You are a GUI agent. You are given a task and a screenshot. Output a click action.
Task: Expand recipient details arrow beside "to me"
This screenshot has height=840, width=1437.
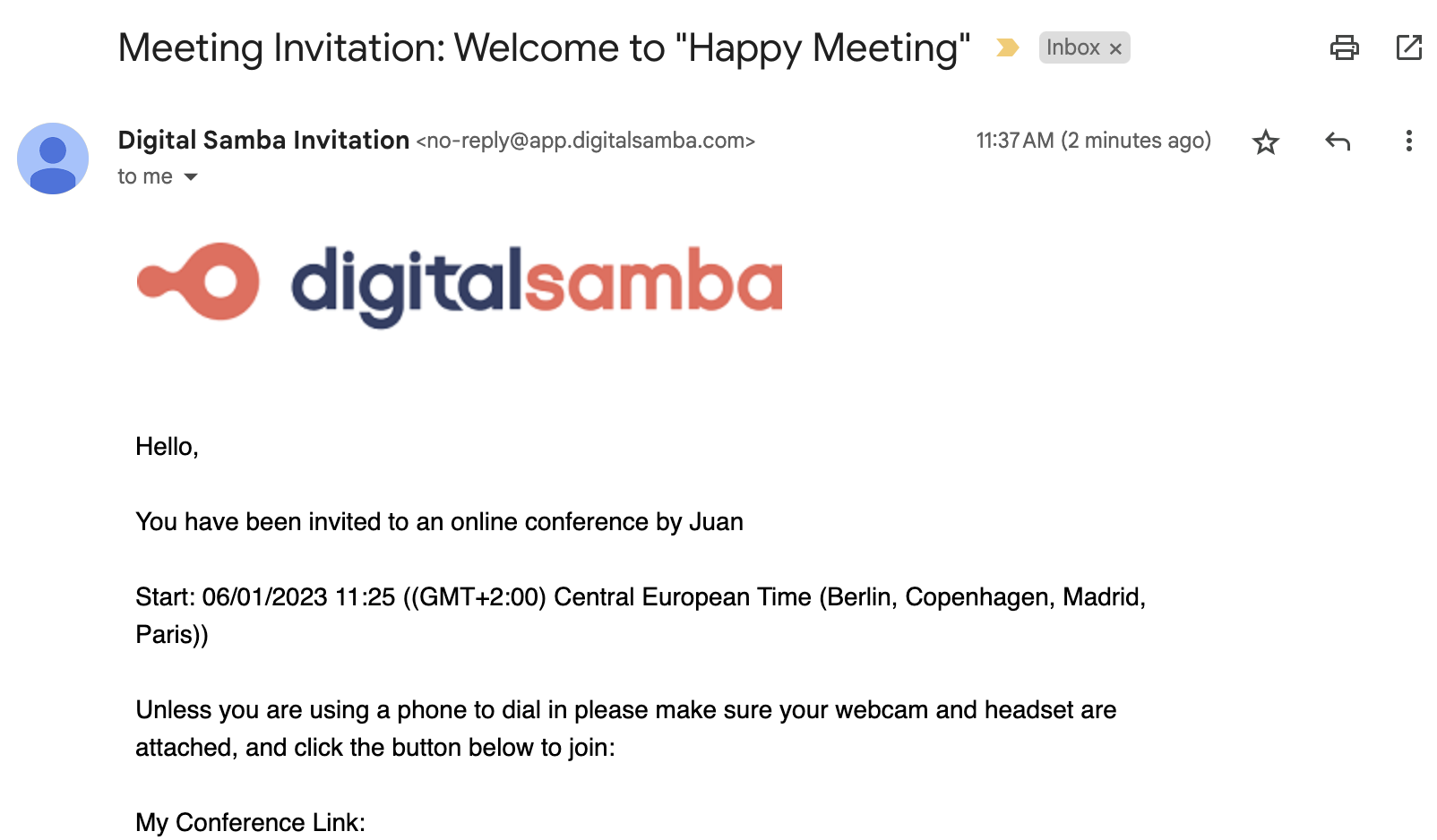click(x=191, y=177)
